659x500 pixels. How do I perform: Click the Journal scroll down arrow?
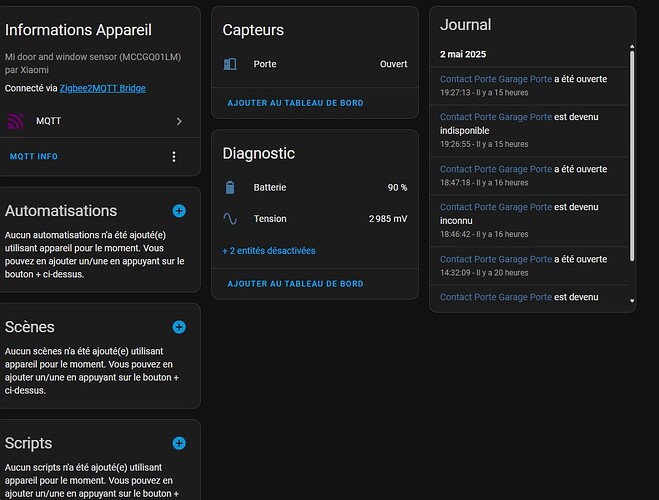[x=632, y=301]
